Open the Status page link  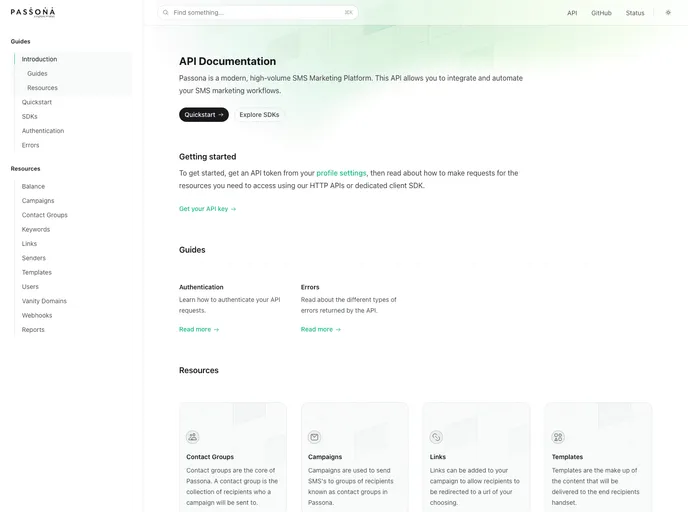pyautogui.click(x=635, y=13)
